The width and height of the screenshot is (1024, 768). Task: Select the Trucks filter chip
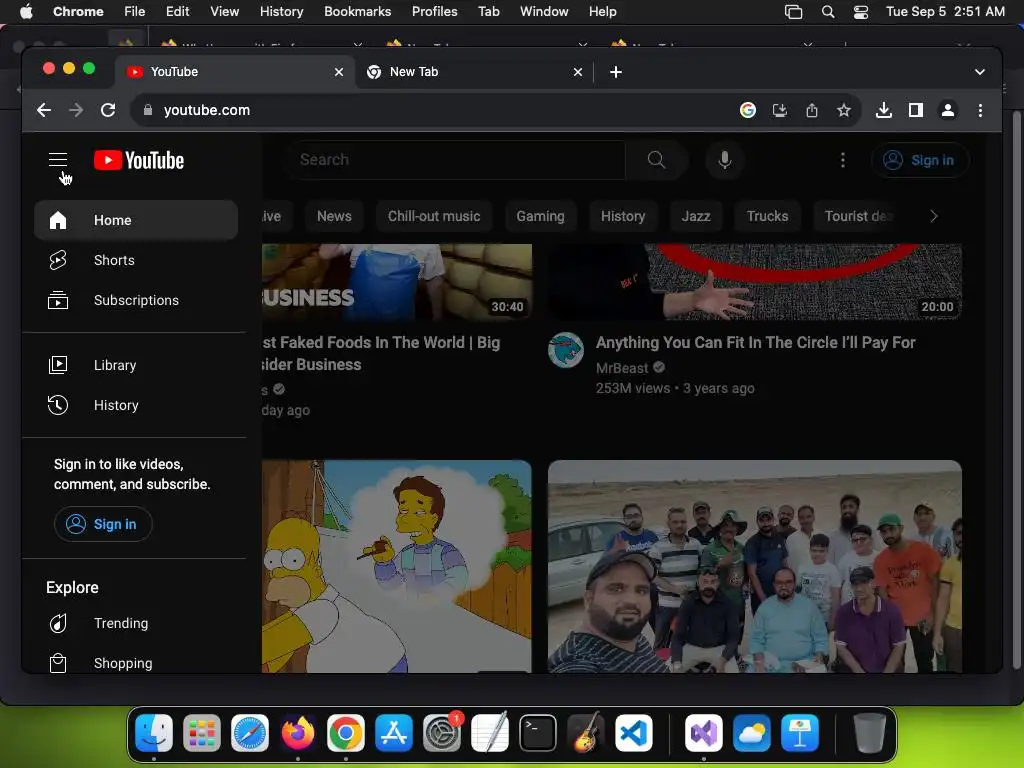pos(767,216)
